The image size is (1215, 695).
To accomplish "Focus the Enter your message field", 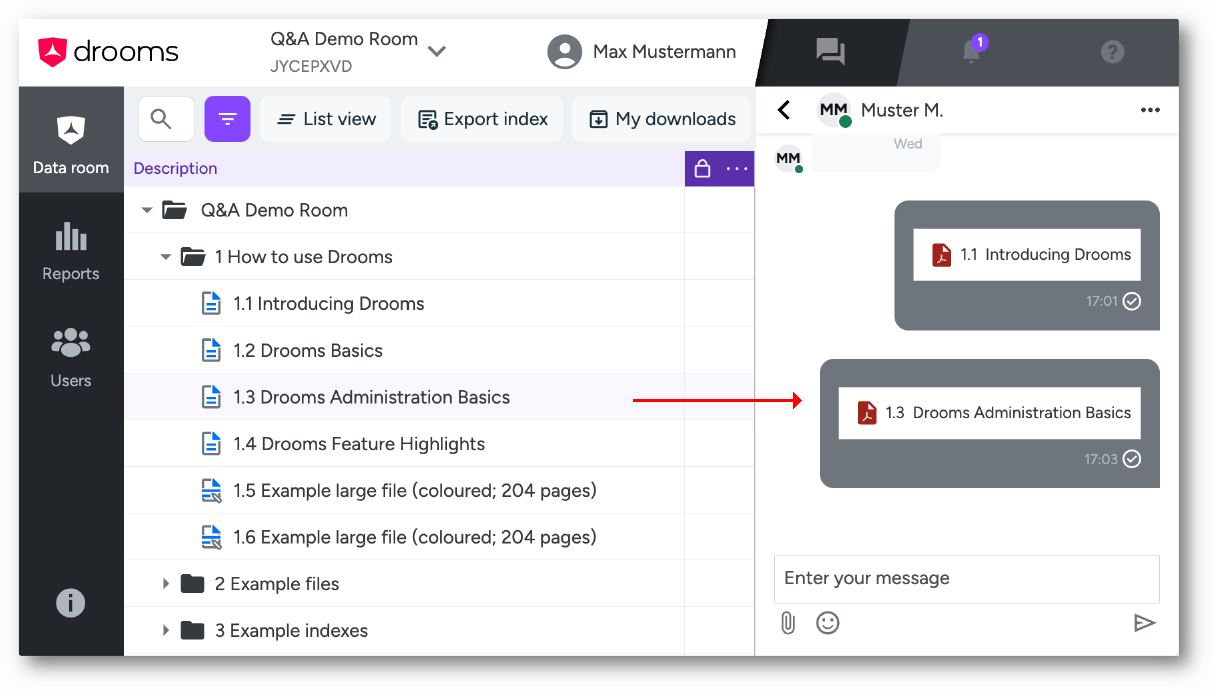I will click(x=967, y=579).
